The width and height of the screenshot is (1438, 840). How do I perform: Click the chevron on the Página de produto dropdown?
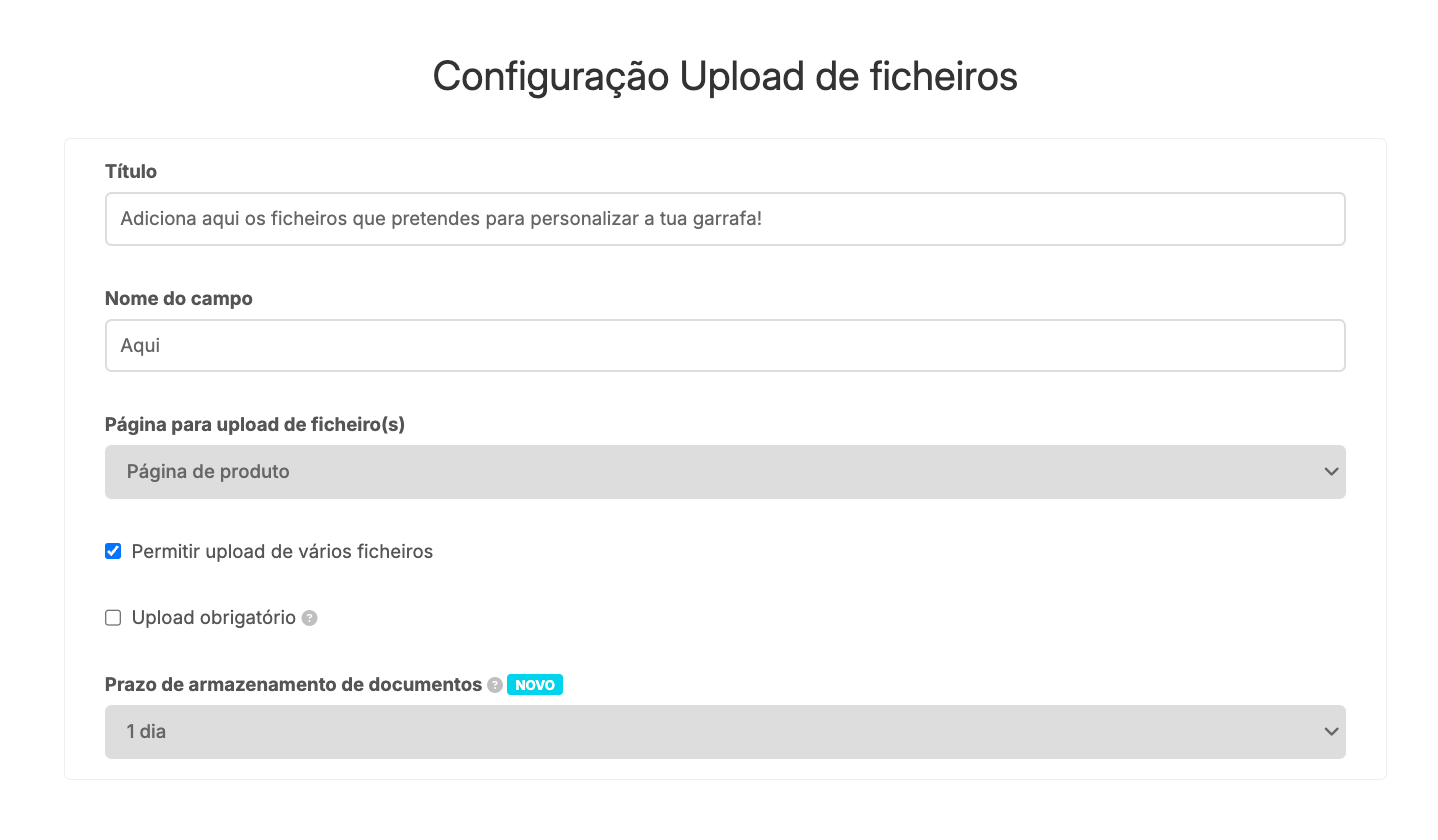(x=1330, y=471)
